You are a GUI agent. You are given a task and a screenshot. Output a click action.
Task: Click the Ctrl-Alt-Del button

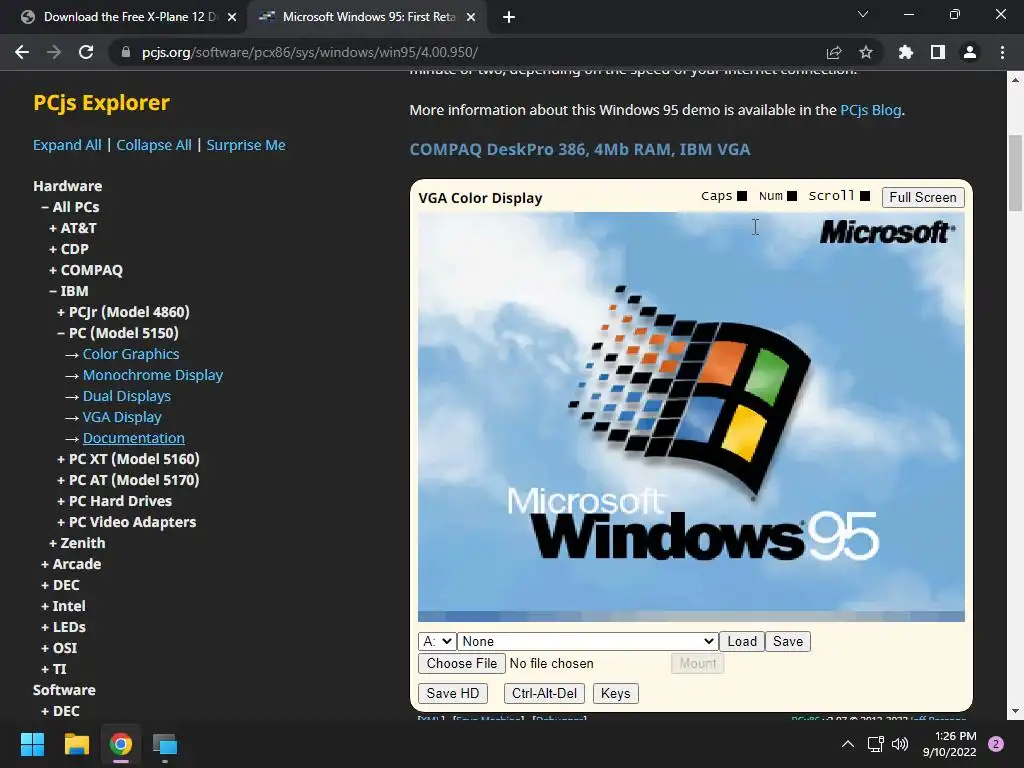(545, 694)
